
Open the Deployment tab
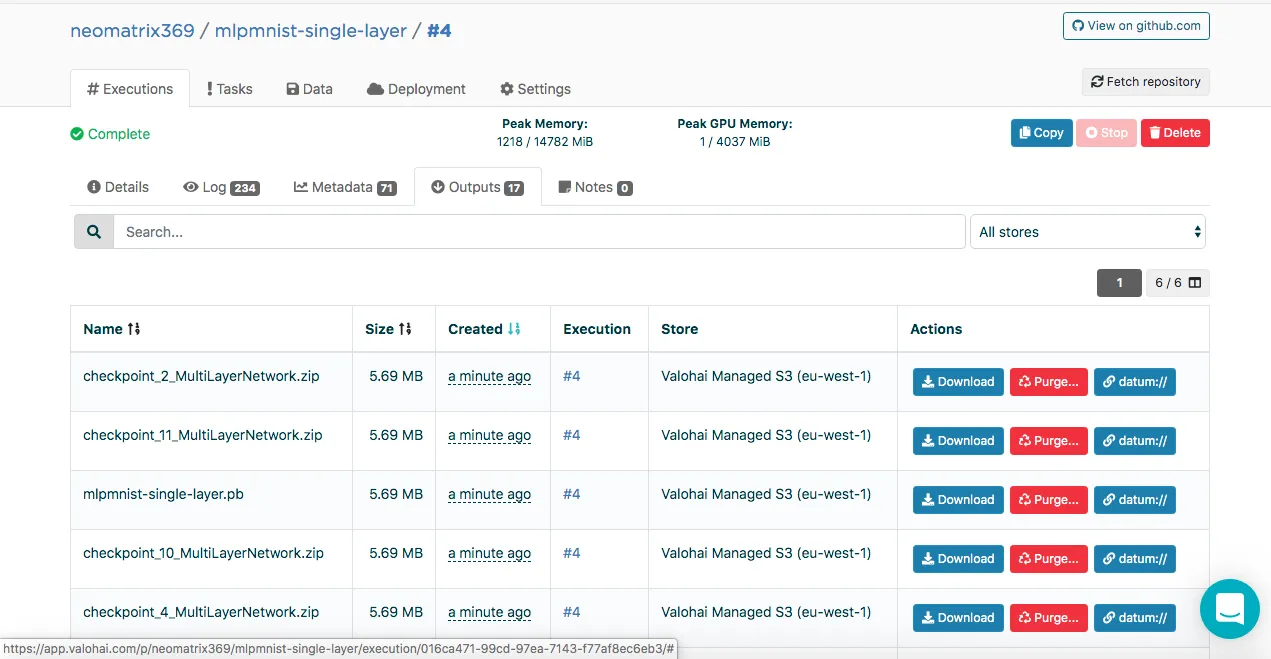[416, 89]
